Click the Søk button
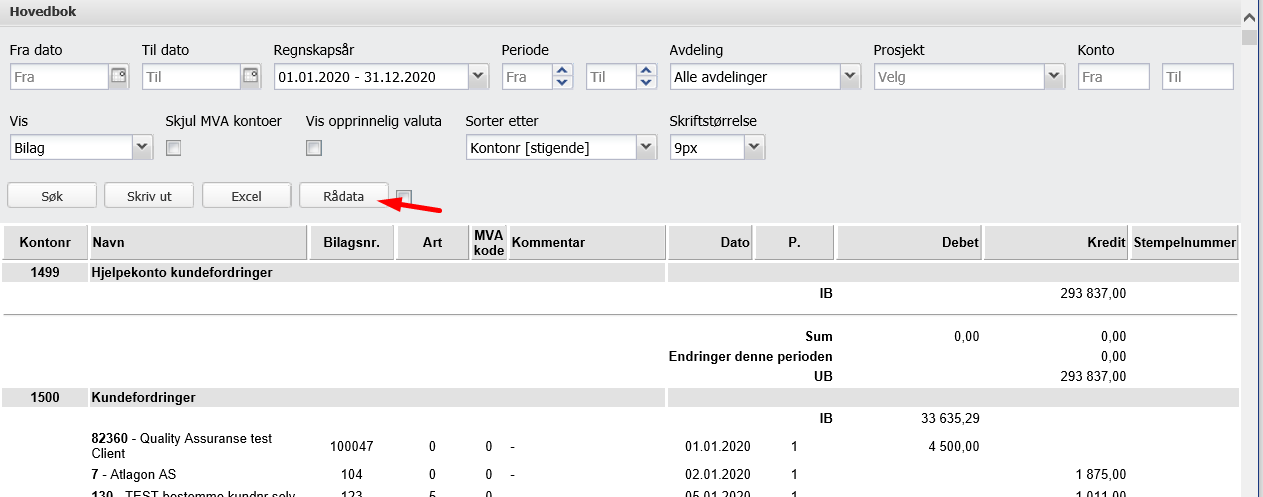The image size is (1263, 497). [52, 196]
